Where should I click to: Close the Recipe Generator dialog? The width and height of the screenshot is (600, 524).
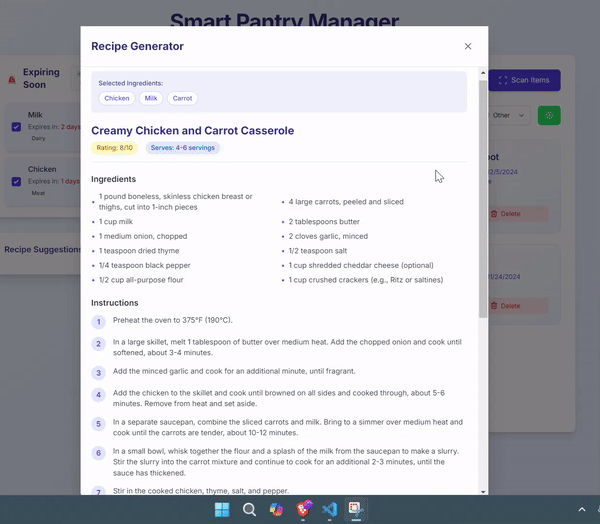[468, 46]
